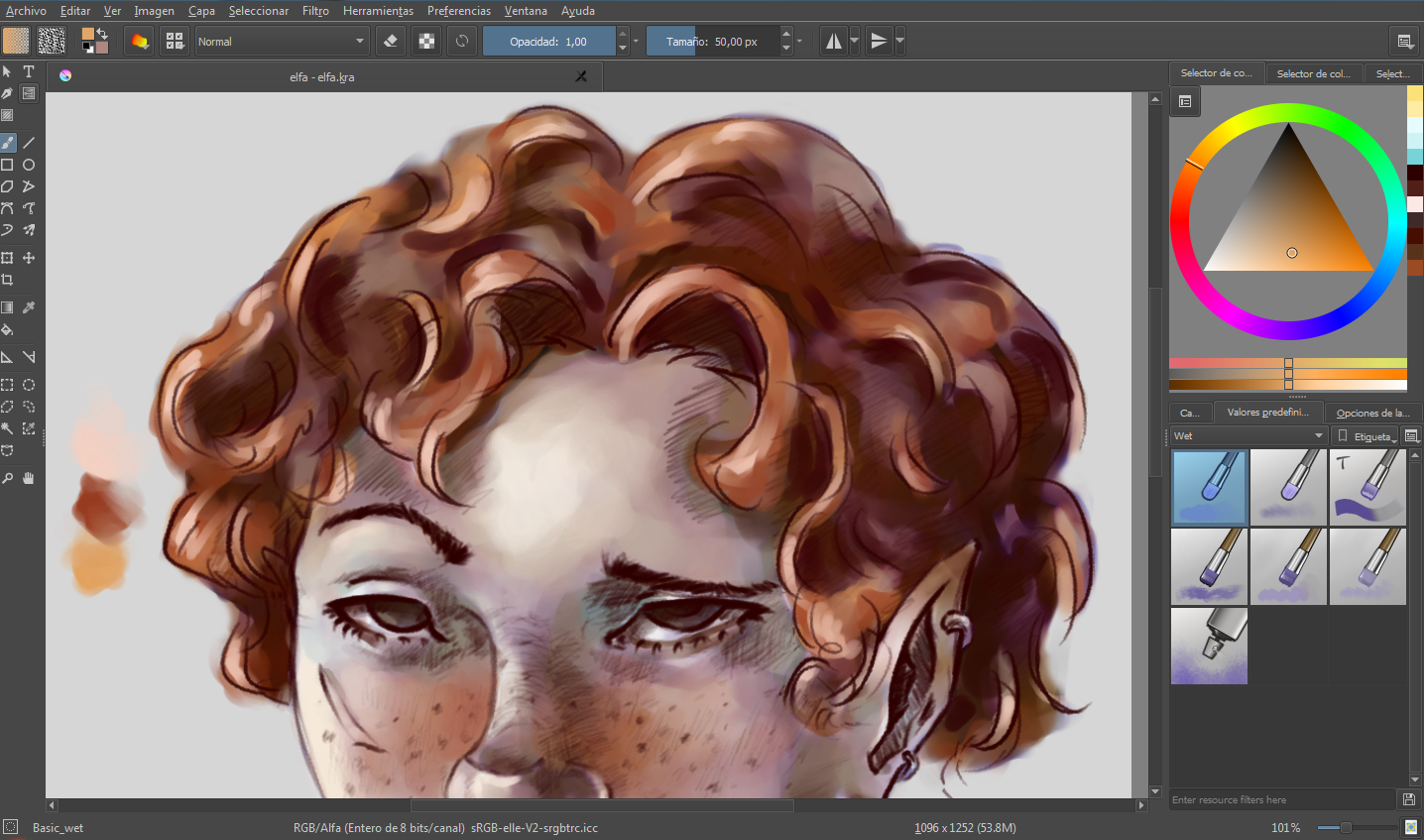Pick the Color picker eyedropper tool

point(29,307)
